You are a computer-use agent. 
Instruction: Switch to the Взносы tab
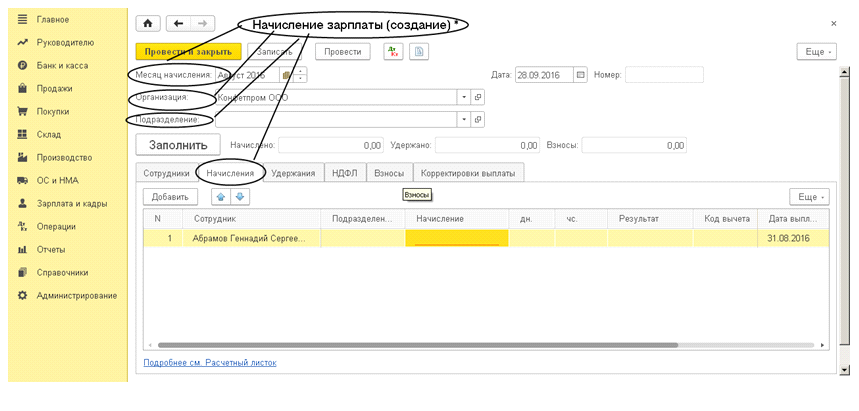point(389,173)
